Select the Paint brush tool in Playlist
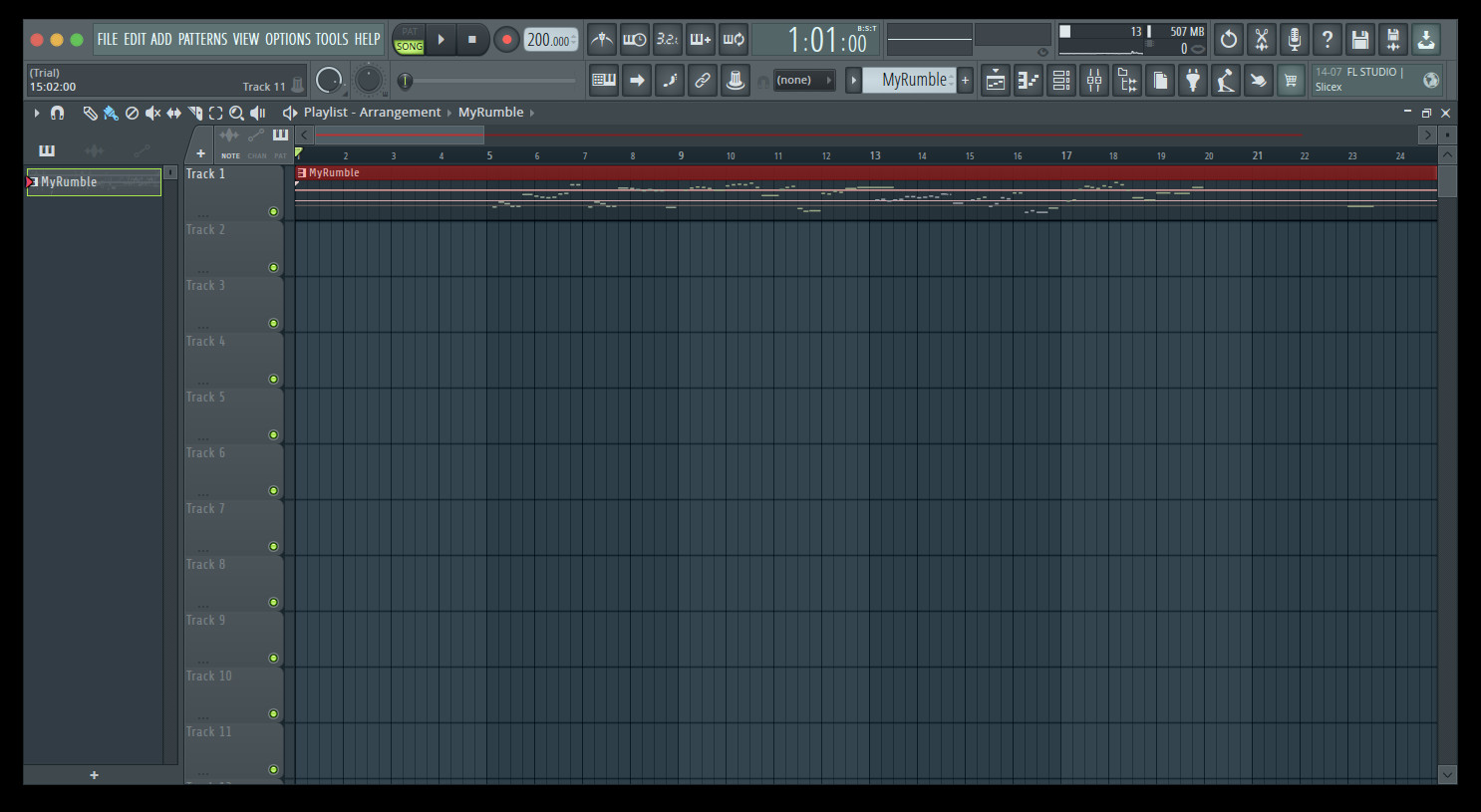1481x812 pixels. pos(111,114)
